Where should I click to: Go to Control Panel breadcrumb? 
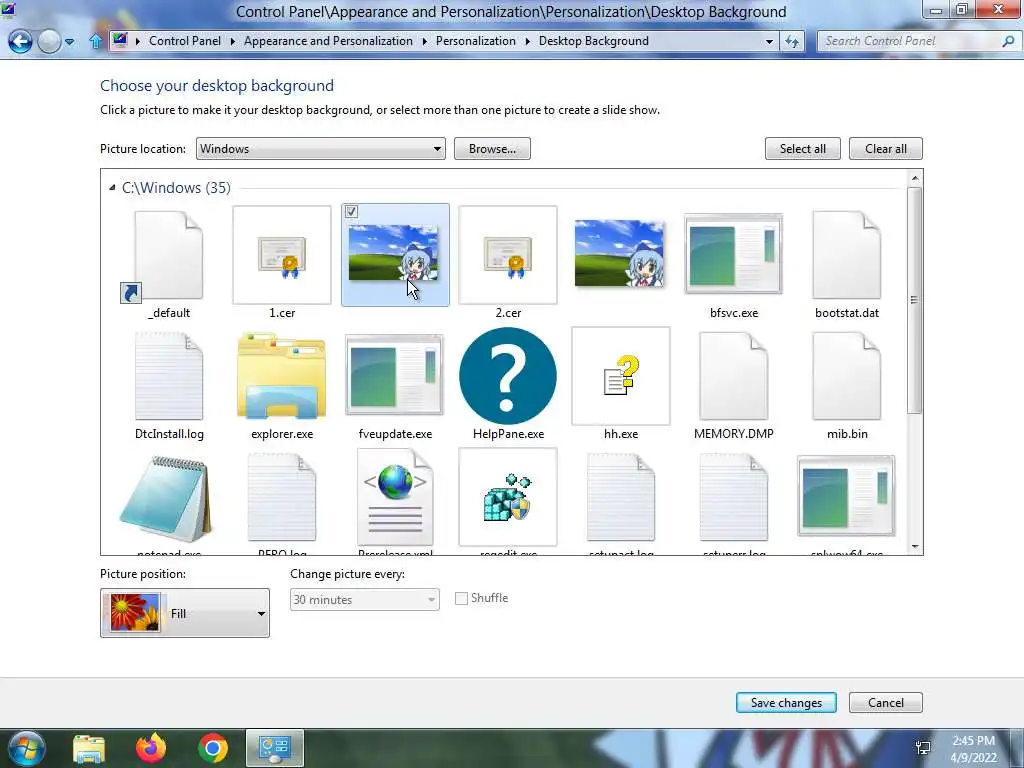pos(185,40)
